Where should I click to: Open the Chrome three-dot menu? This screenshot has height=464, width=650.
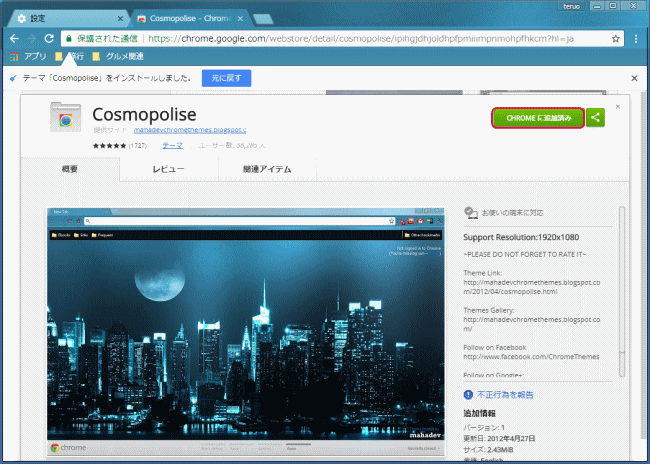(636, 39)
